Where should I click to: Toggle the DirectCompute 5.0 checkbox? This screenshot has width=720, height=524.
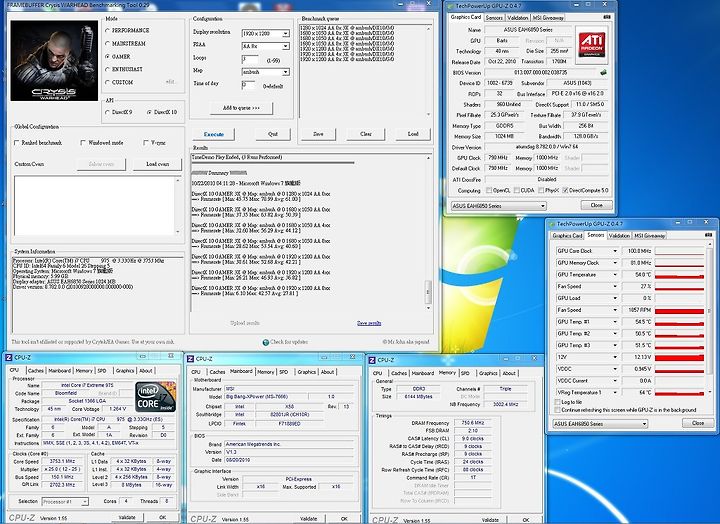click(565, 190)
